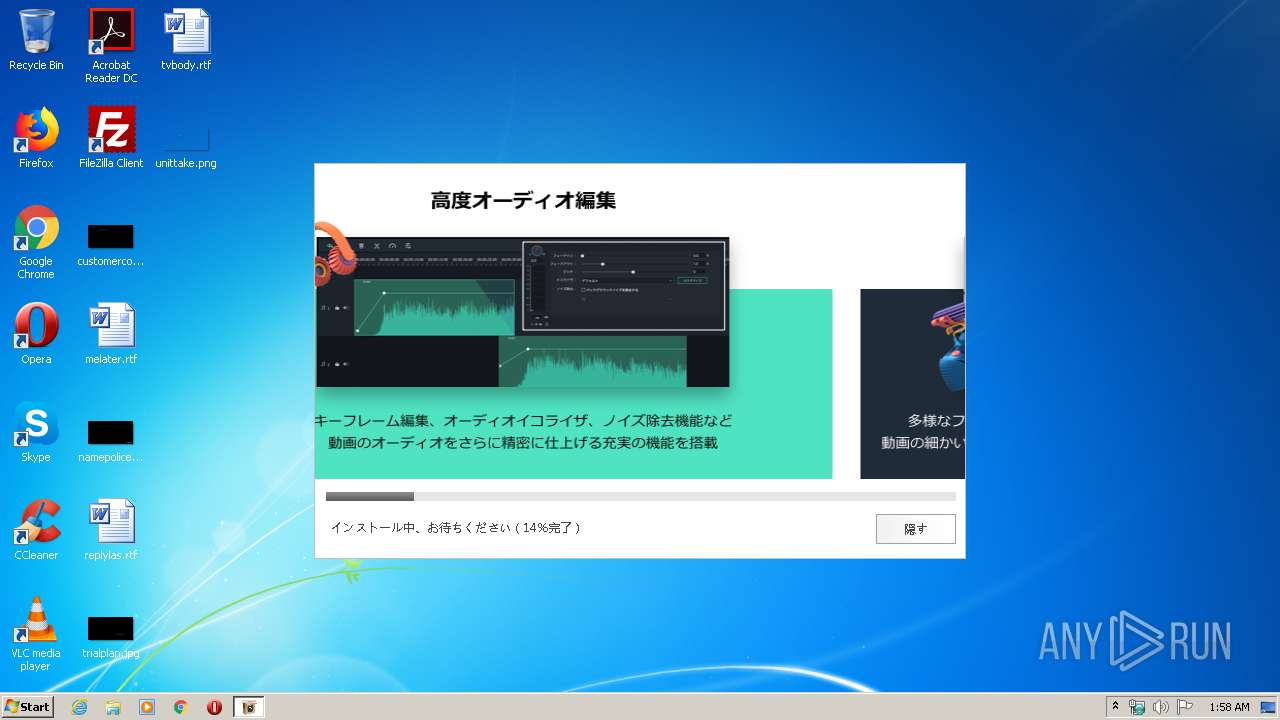Viewport: 1280px width, 720px height.
Task: Click the audio editing feature slide image
Action: click(522, 312)
